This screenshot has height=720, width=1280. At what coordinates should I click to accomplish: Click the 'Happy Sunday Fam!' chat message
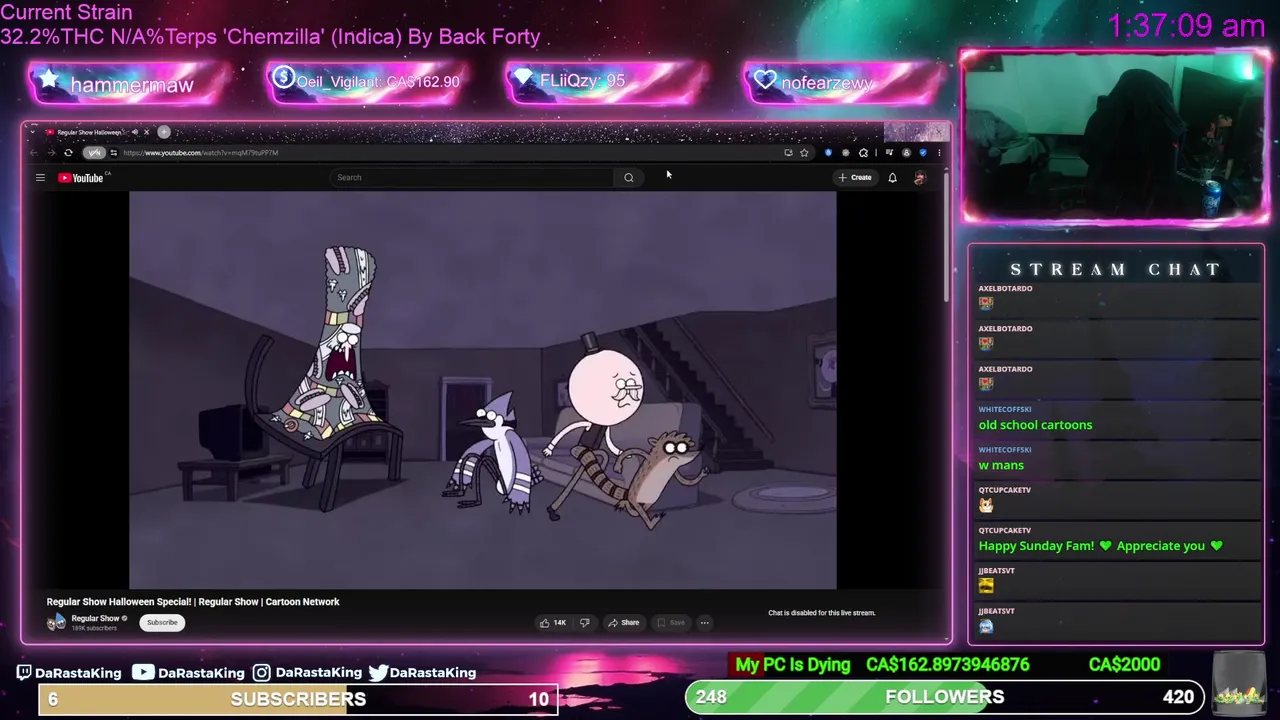tap(1100, 546)
